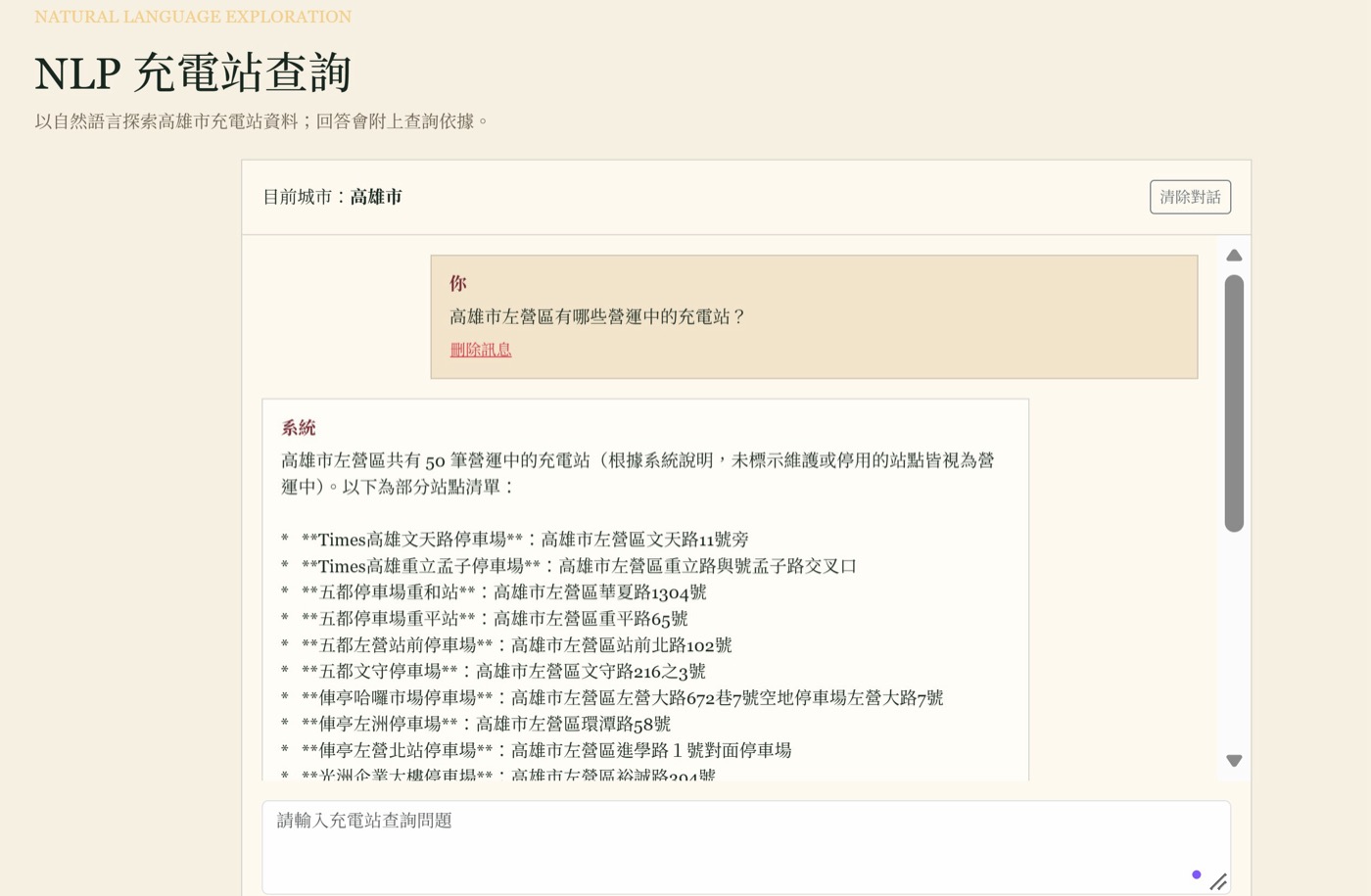Click the 俥亭哈囉市場停車場 list entry

click(x=612, y=698)
